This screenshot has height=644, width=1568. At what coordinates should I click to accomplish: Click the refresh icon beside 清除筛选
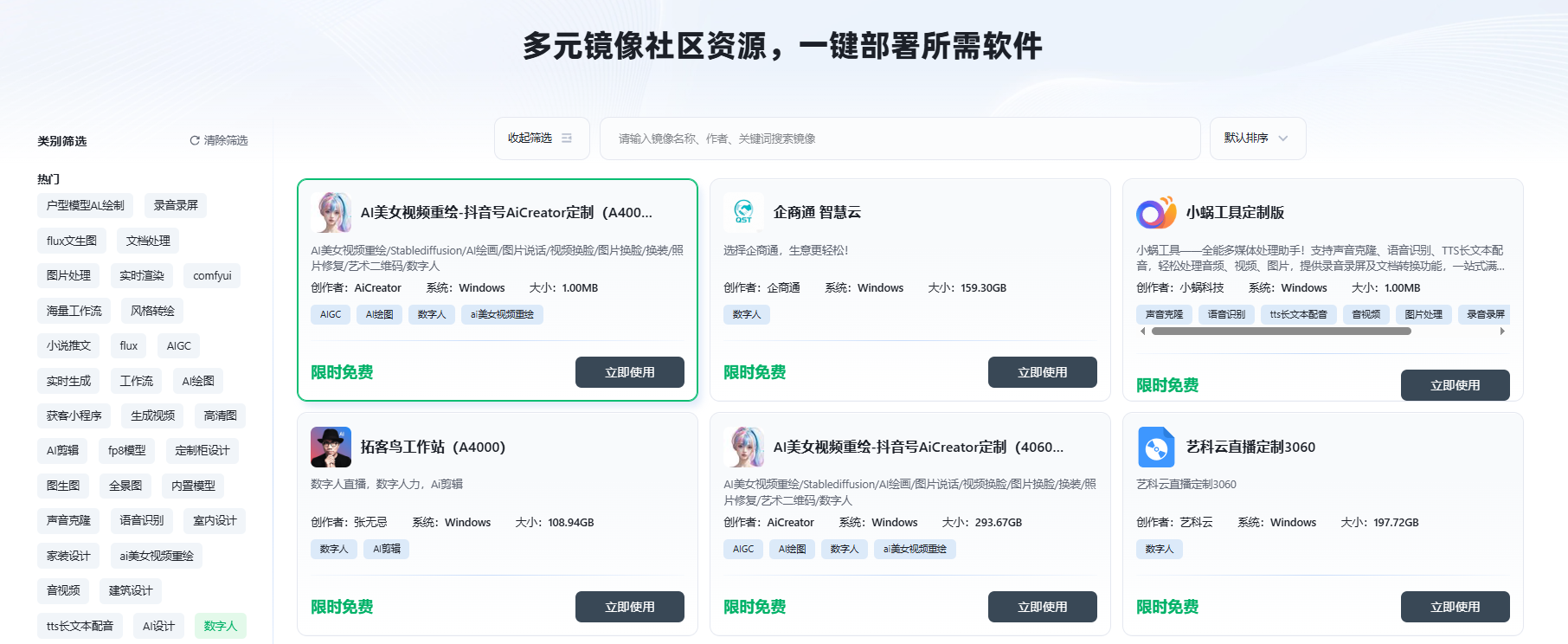tap(195, 140)
